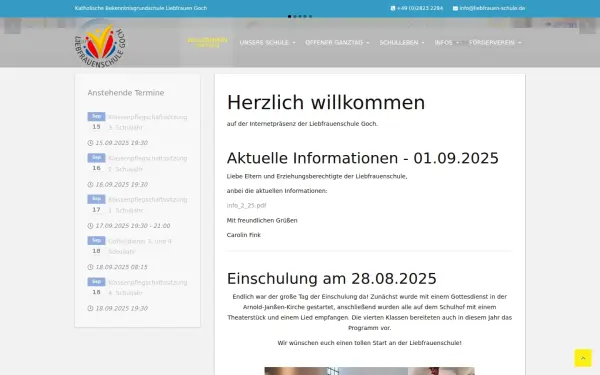Open Klassenpflegschaftssitzung 4. Schuljahr event
The width and height of the screenshot is (600, 375).
click(147, 287)
